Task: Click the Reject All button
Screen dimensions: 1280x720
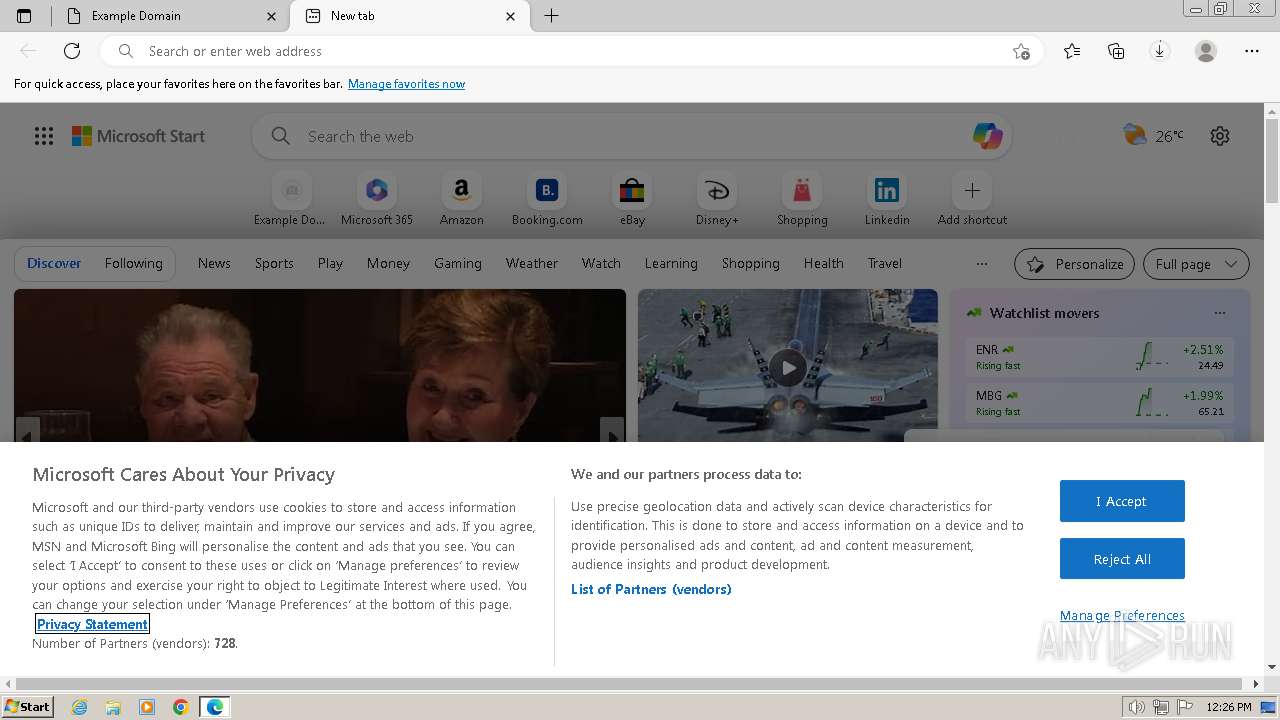Action: 1122,559
